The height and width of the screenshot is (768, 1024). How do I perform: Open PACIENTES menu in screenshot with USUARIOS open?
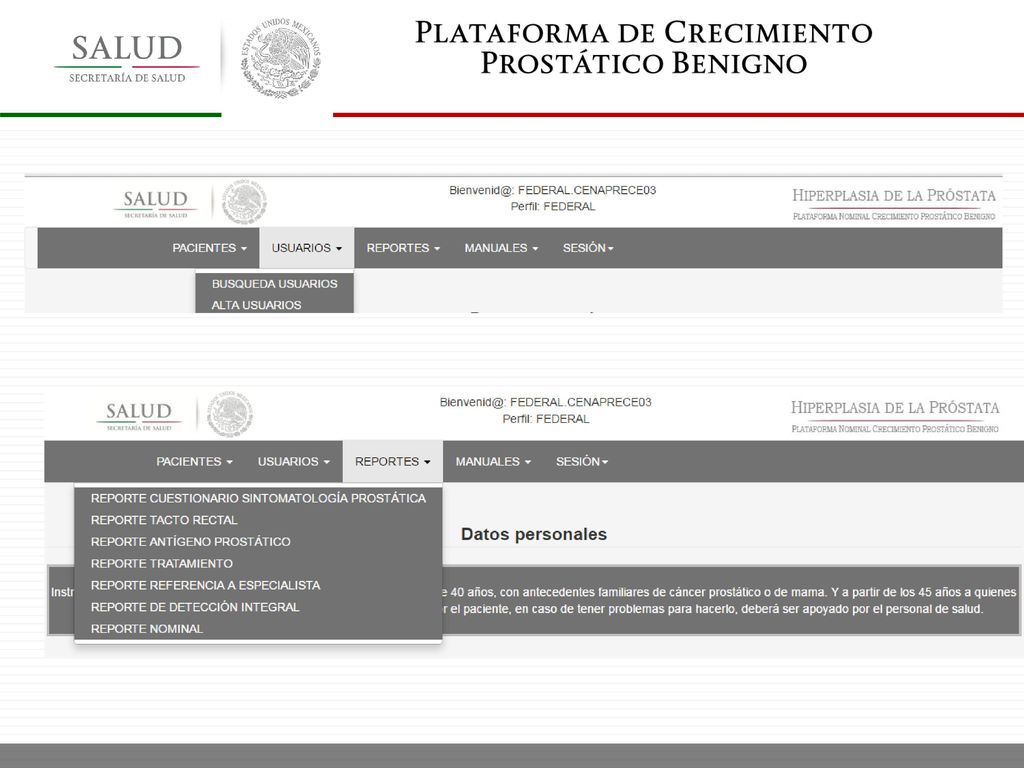coord(210,248)
